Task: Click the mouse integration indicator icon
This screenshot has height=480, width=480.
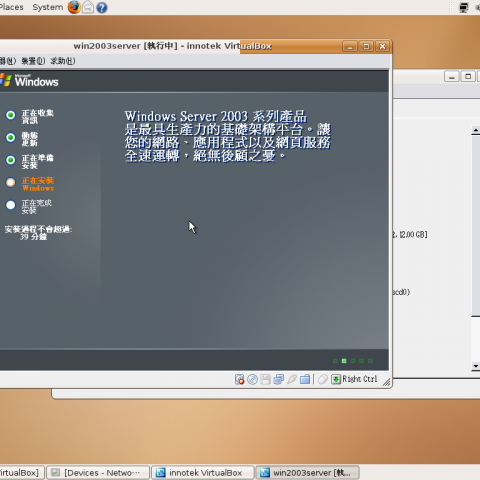Action: pyautogui.click(x=322, y=379)
